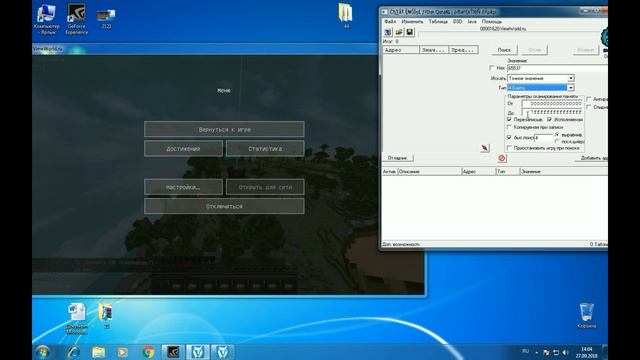Open the Windows Start menu
Screen dimensions: 640x360
[x=42, y=352]
